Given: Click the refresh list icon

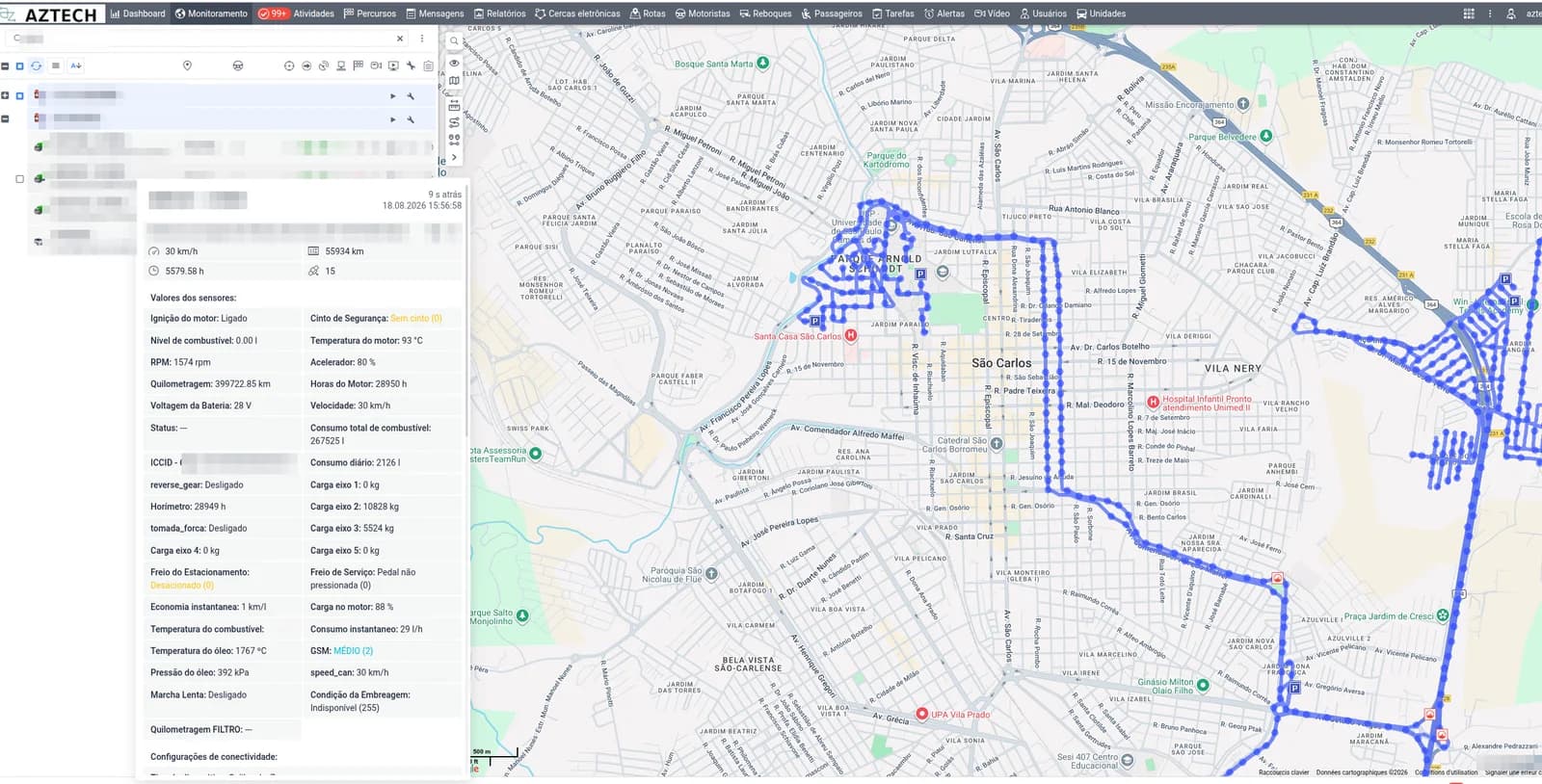Looking at the screenshot, I should [x=37, y=65].
